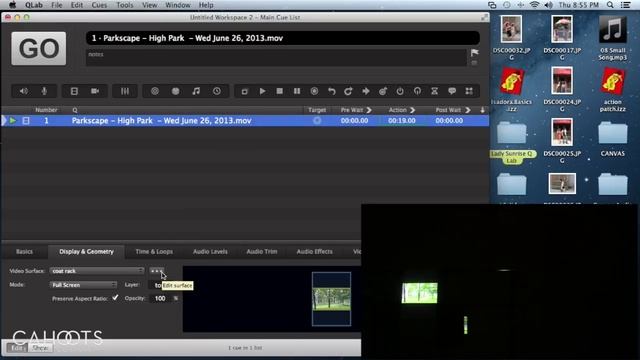The image size is (640, 360).
Task: Add an Arm cue with power icon
Action: tap(400, 91)
